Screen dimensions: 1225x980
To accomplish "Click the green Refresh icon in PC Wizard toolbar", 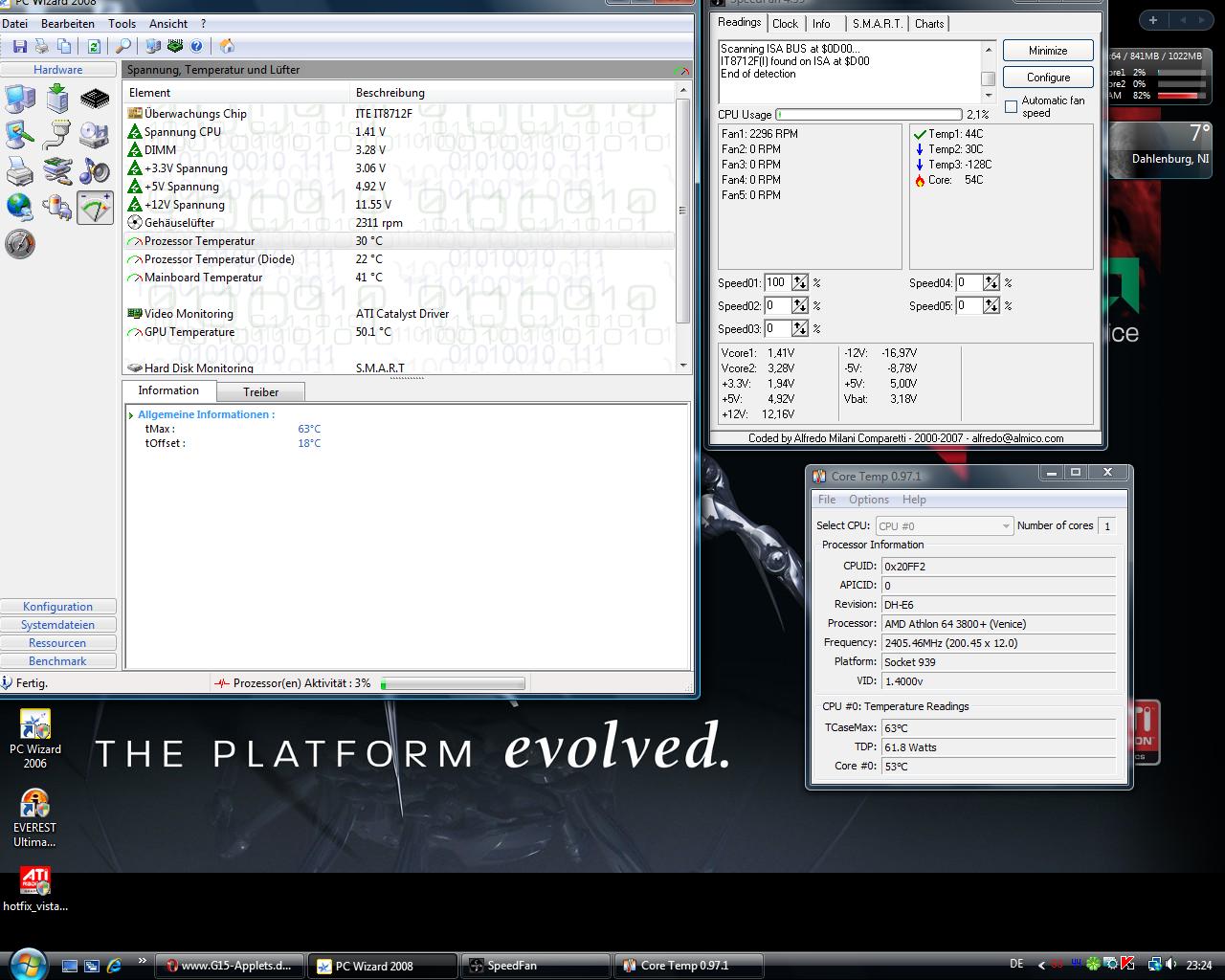I will pyautogui.click(x=94, y=46).
